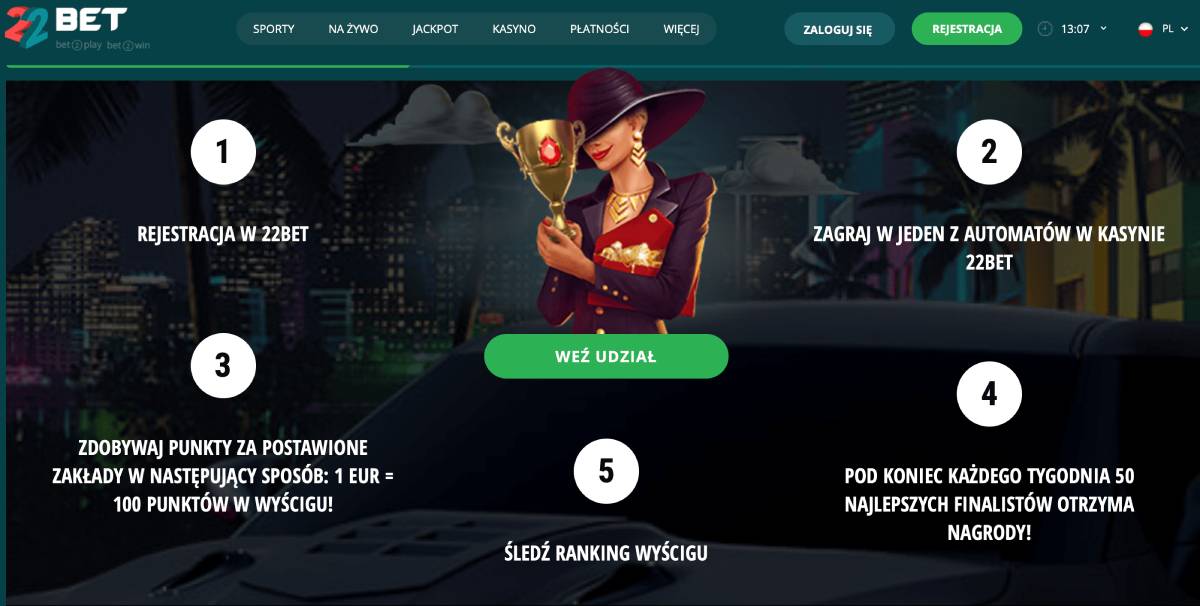This screenshot has width=1200, height=606.
Task: Expand the Więcej menu
Action: click(x=681, y=29)
